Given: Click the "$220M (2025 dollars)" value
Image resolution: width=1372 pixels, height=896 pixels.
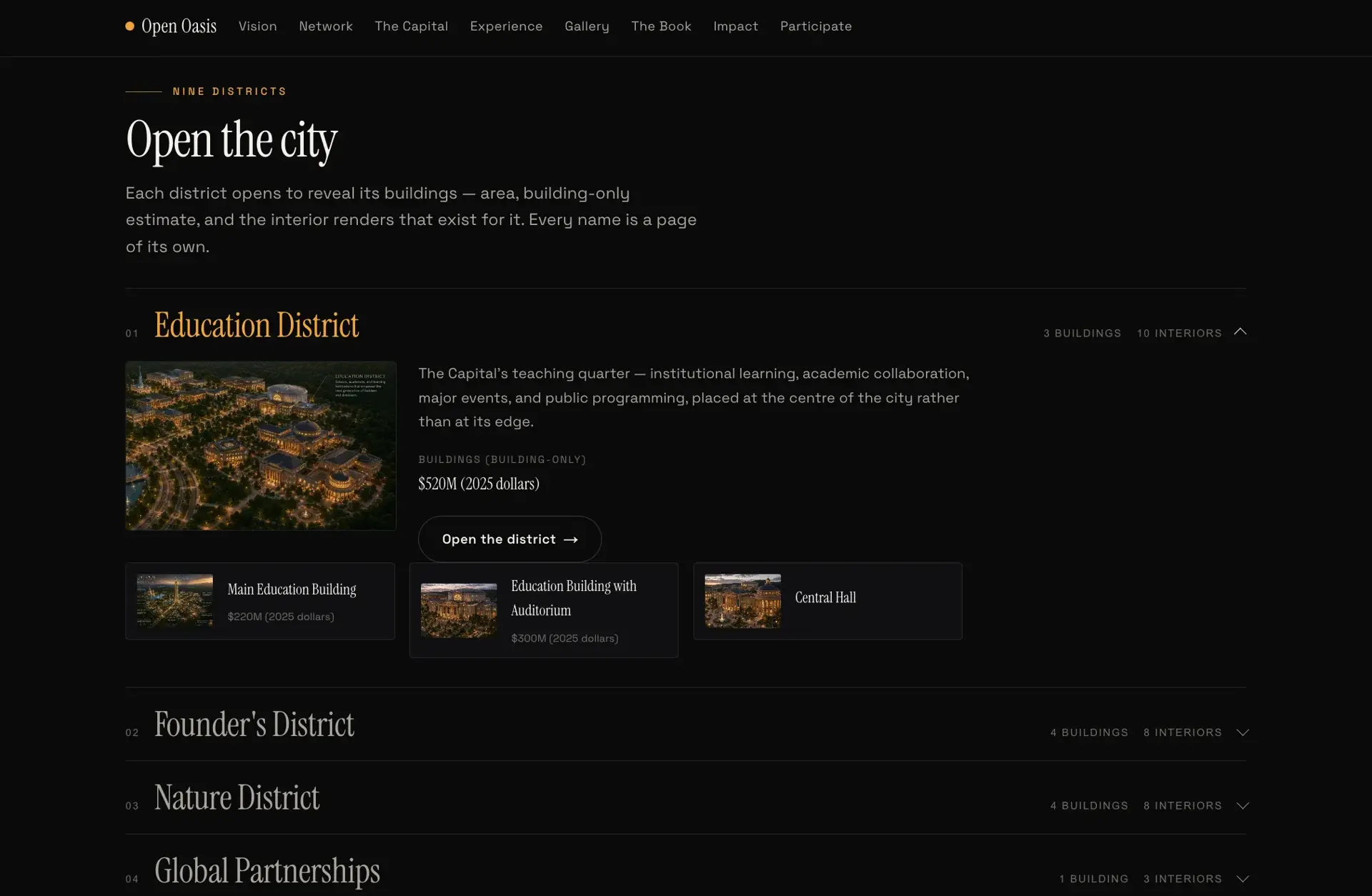Looking at the screenshot, I should (x=281, y=617).
